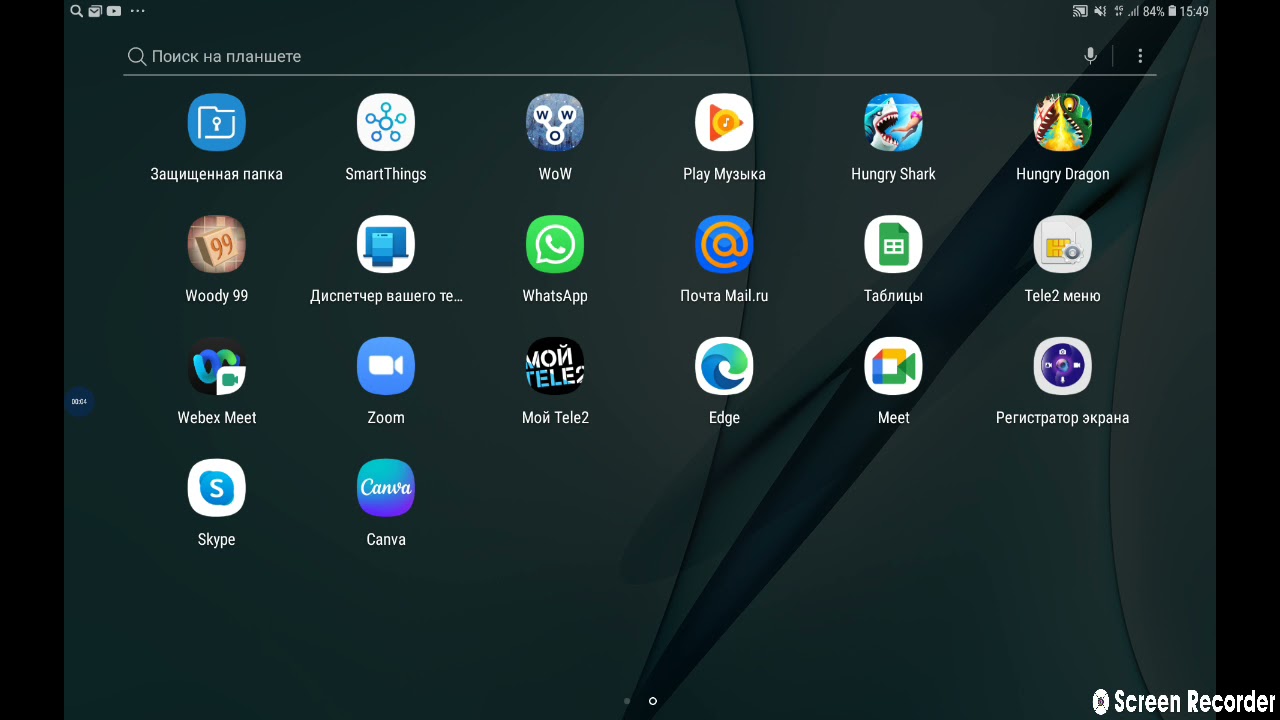
Task: Open Диспетчер вашего телефона app
Action: (x=386, y=245)
